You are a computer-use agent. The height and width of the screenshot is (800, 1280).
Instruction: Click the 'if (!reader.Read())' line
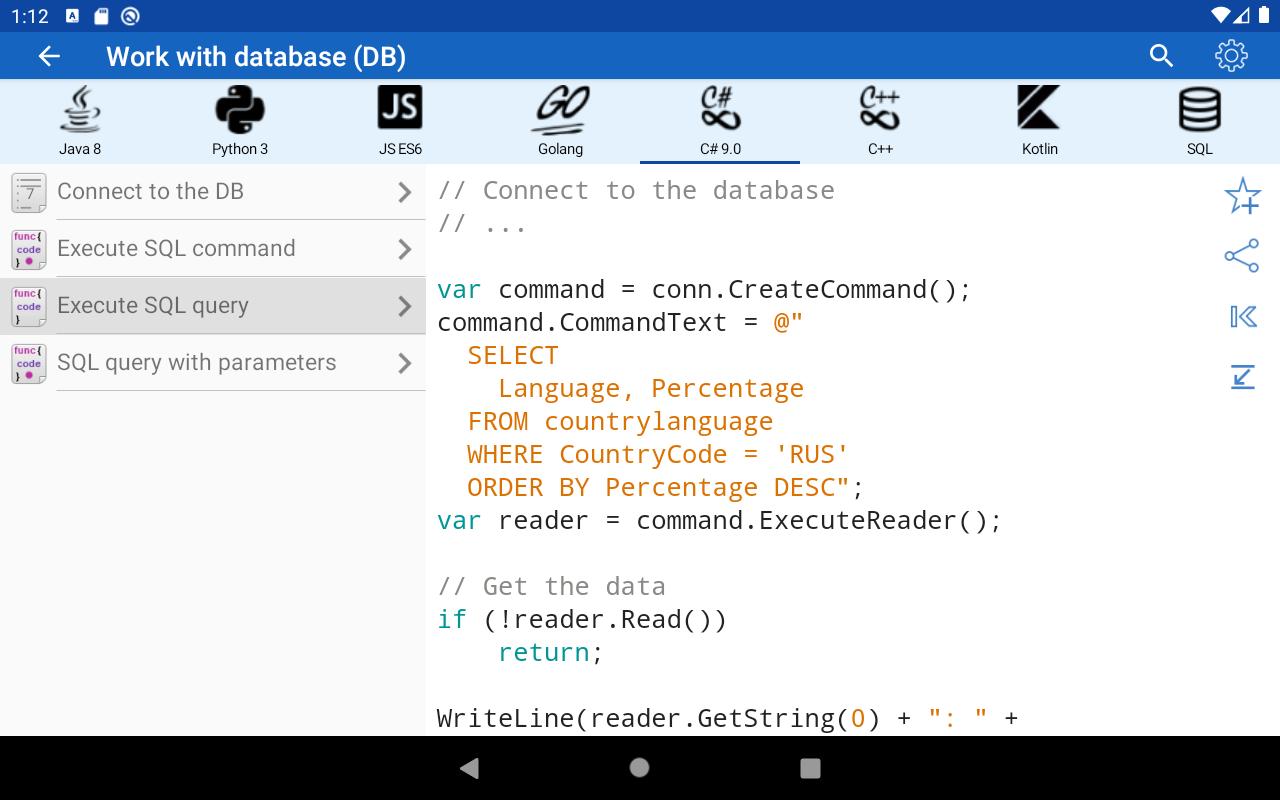click(x=582, y=619)
